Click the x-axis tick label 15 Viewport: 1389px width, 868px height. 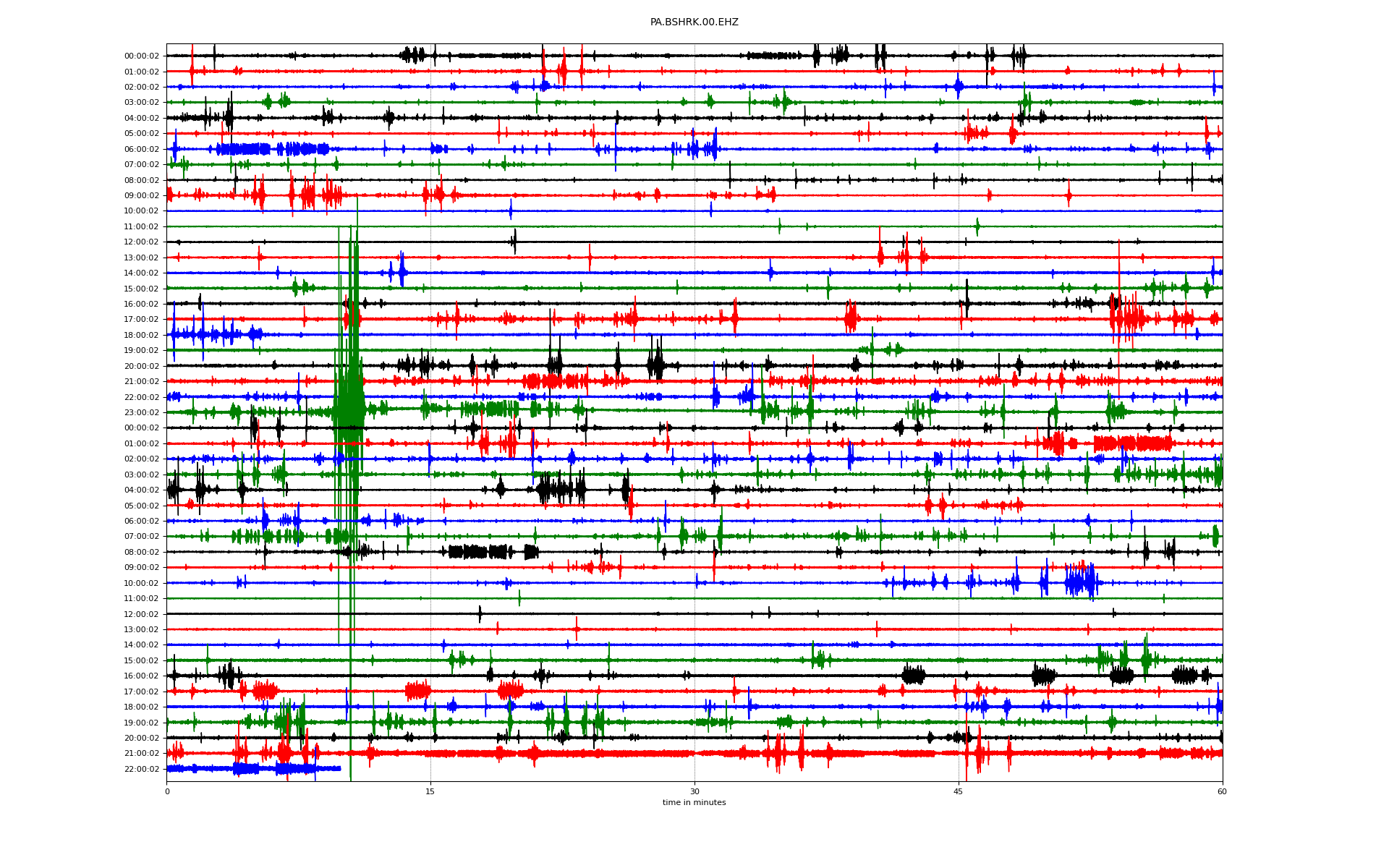coord(430,791)
